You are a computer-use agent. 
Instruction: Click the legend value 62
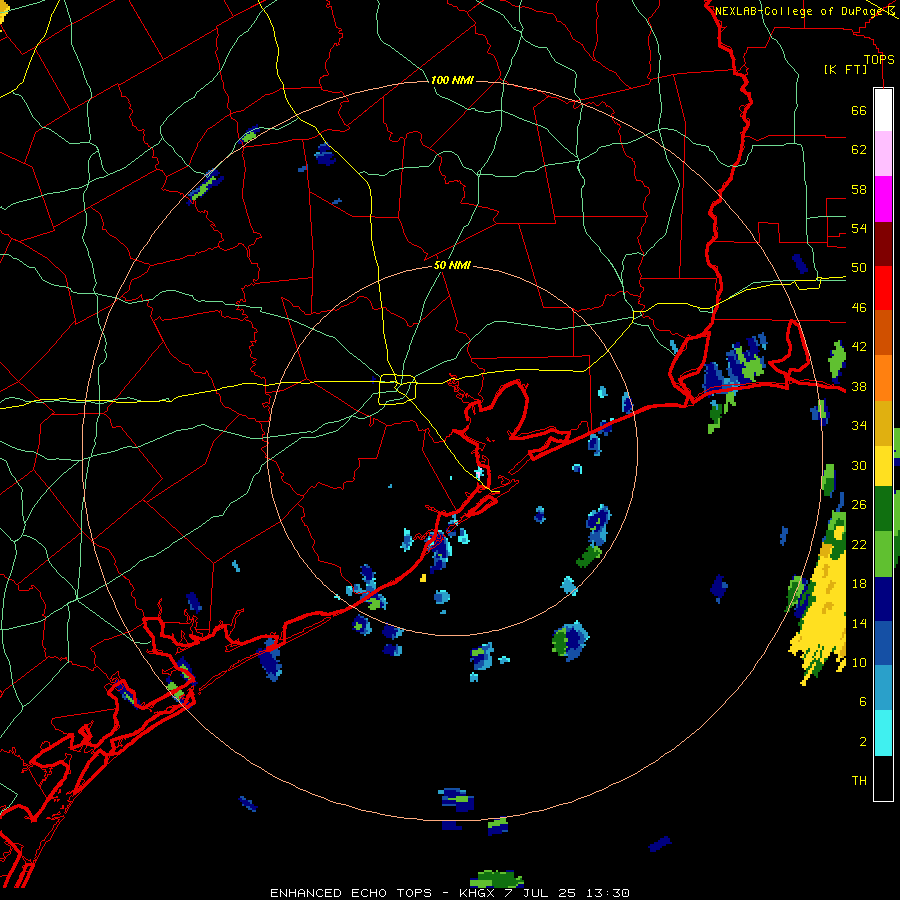click(x=859, y=150)
